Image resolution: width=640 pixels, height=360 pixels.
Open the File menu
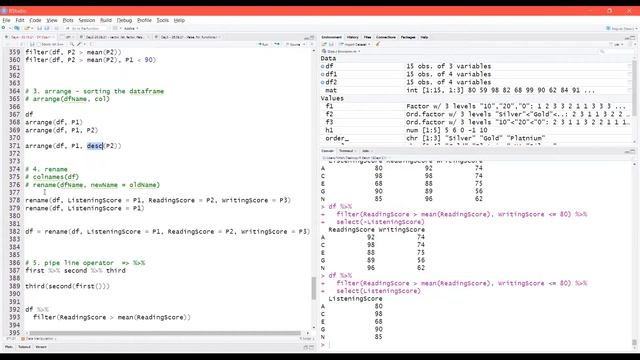(6, 20)
